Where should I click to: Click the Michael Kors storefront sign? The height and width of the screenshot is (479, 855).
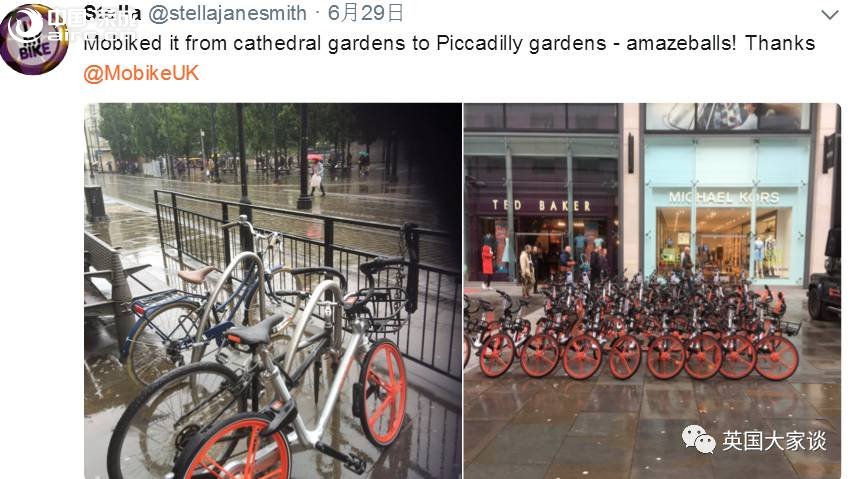click(x=724, y=197)
